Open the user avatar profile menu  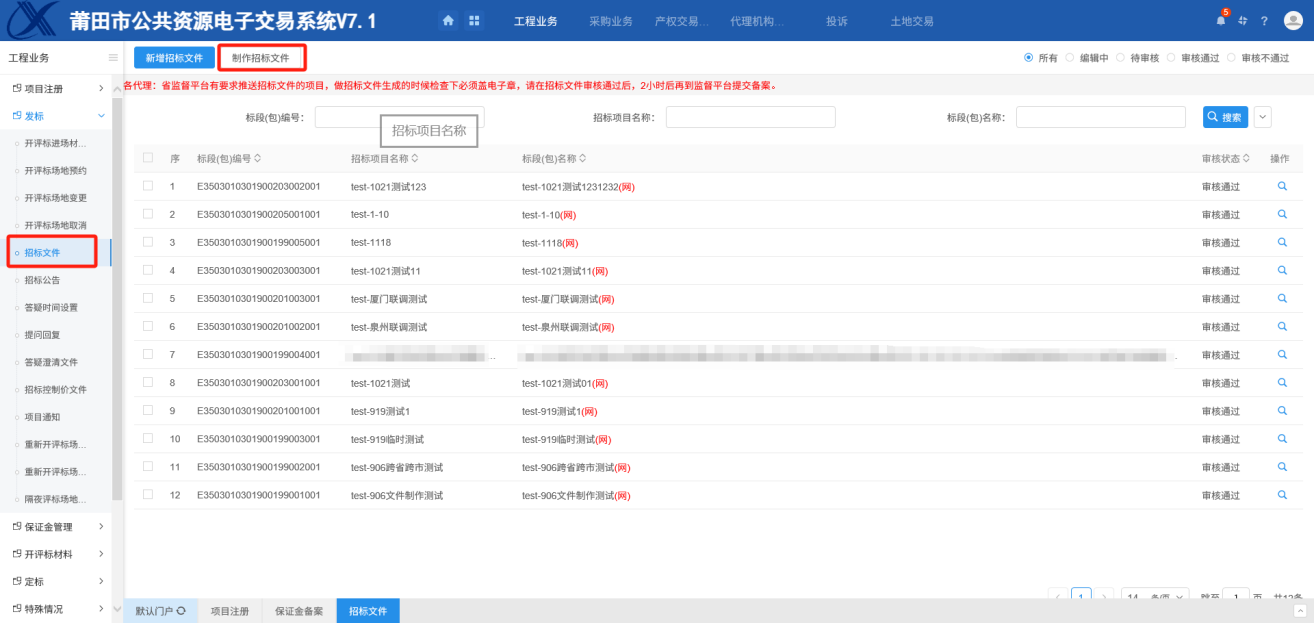click(x=1293, y=21)
